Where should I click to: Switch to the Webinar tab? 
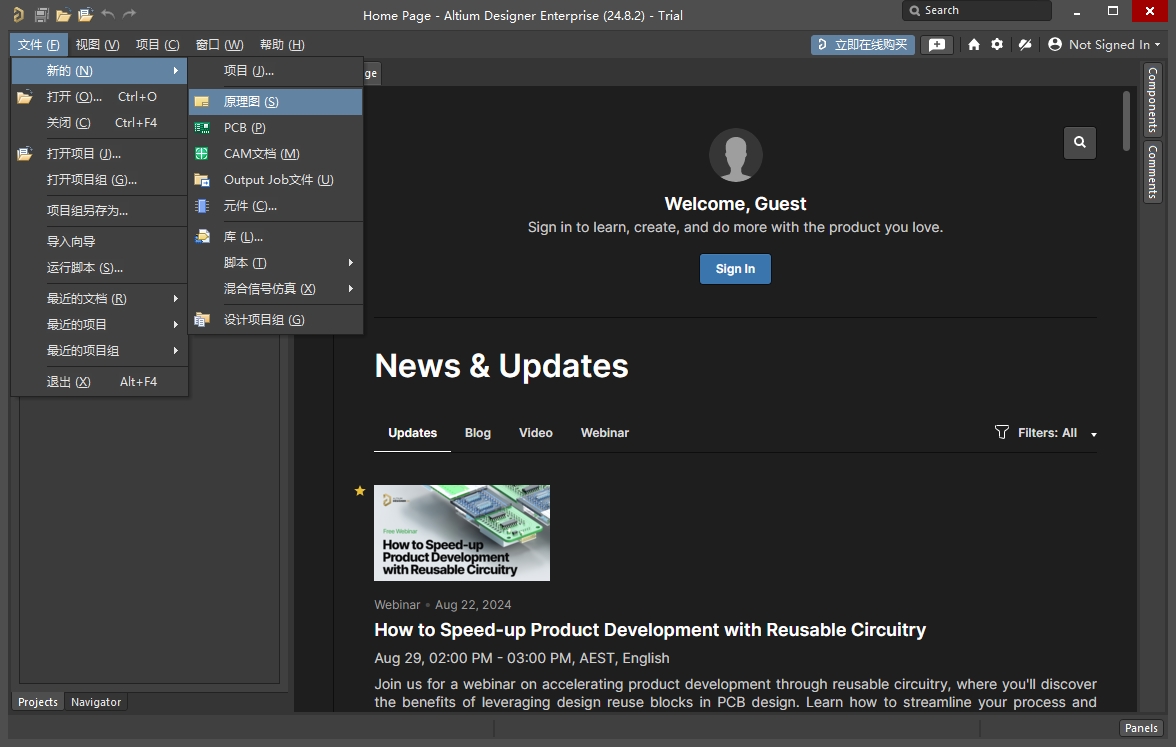click(604, 433)
